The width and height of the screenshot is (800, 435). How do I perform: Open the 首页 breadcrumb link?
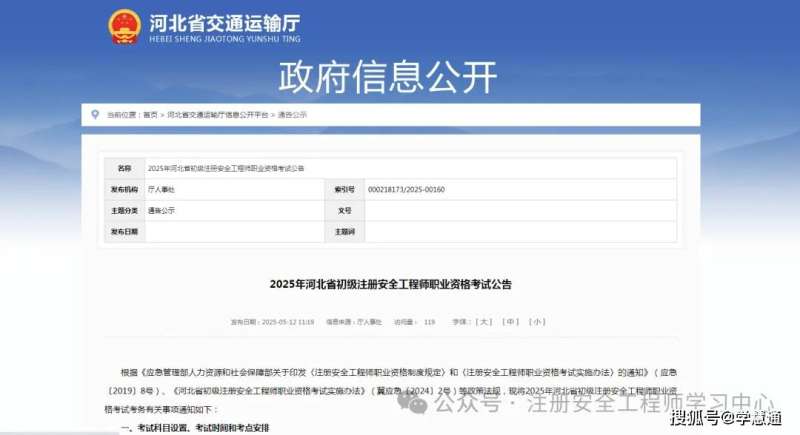click(150, 115)
